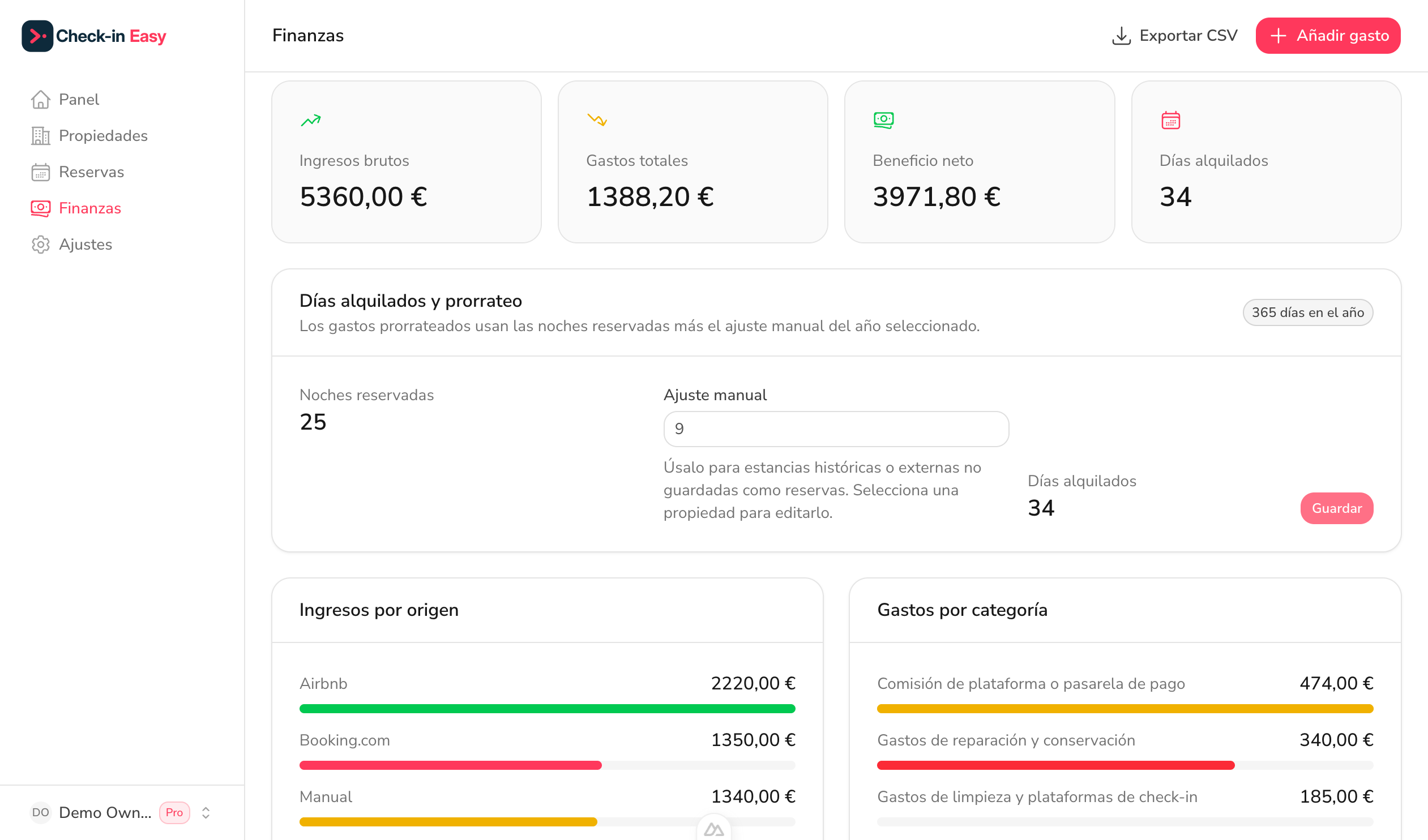Click the Gastos totales 1388,20 € value
This screenshot has height=840, width=1428.
[x=650, y=196]
